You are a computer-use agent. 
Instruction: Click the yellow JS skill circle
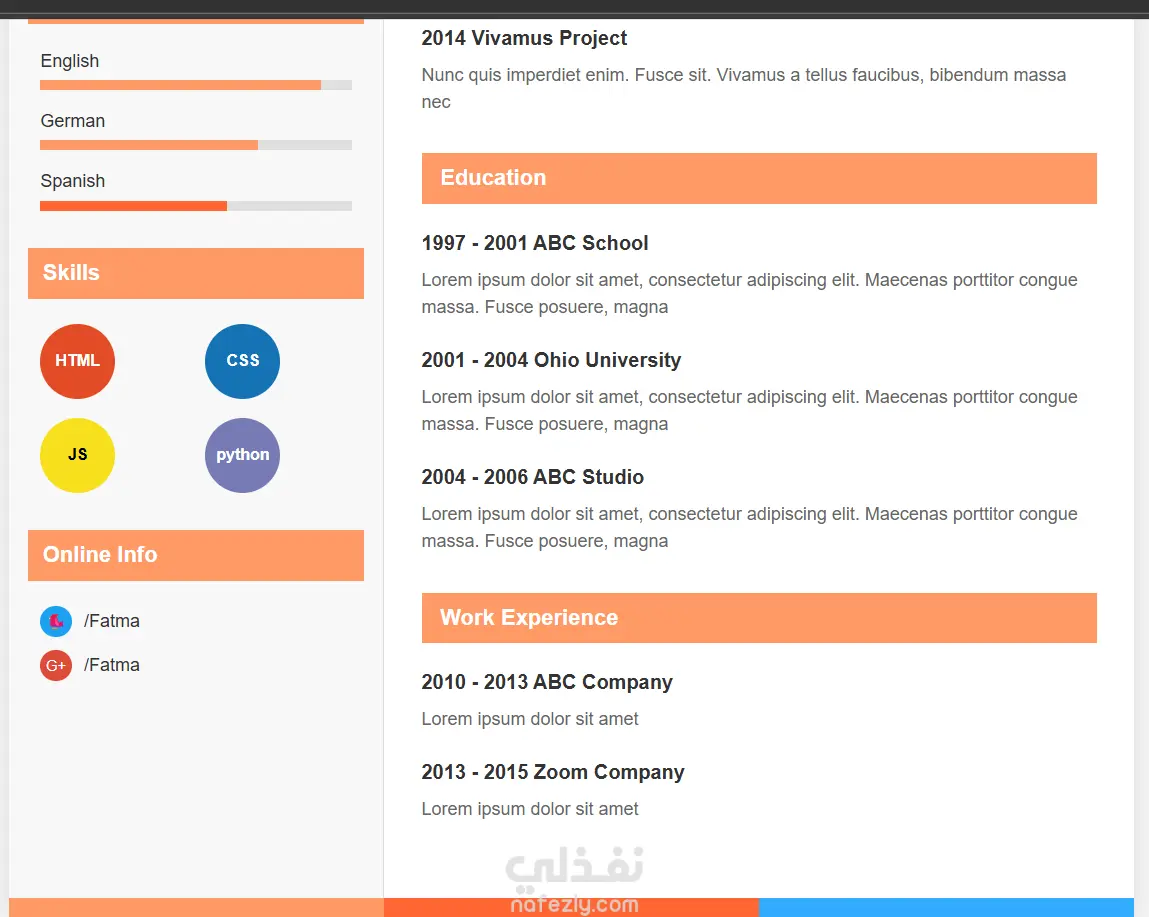click(77, 455)
